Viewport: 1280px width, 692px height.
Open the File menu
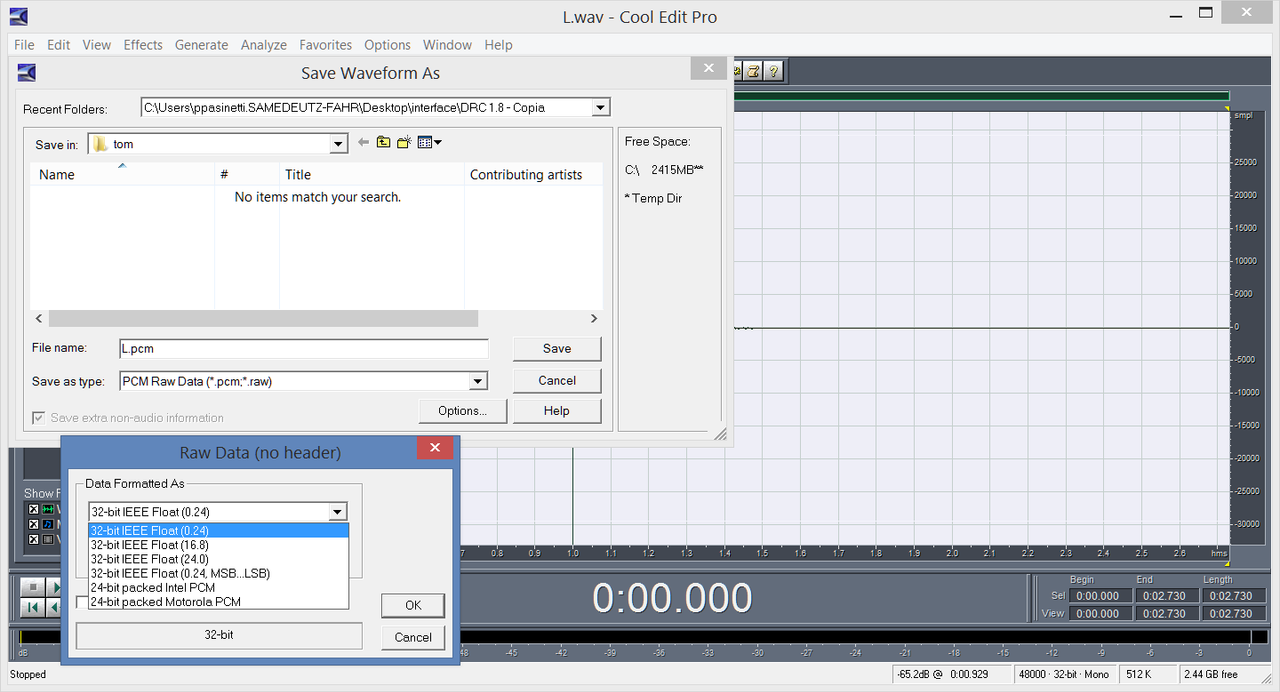click(24, 45)
